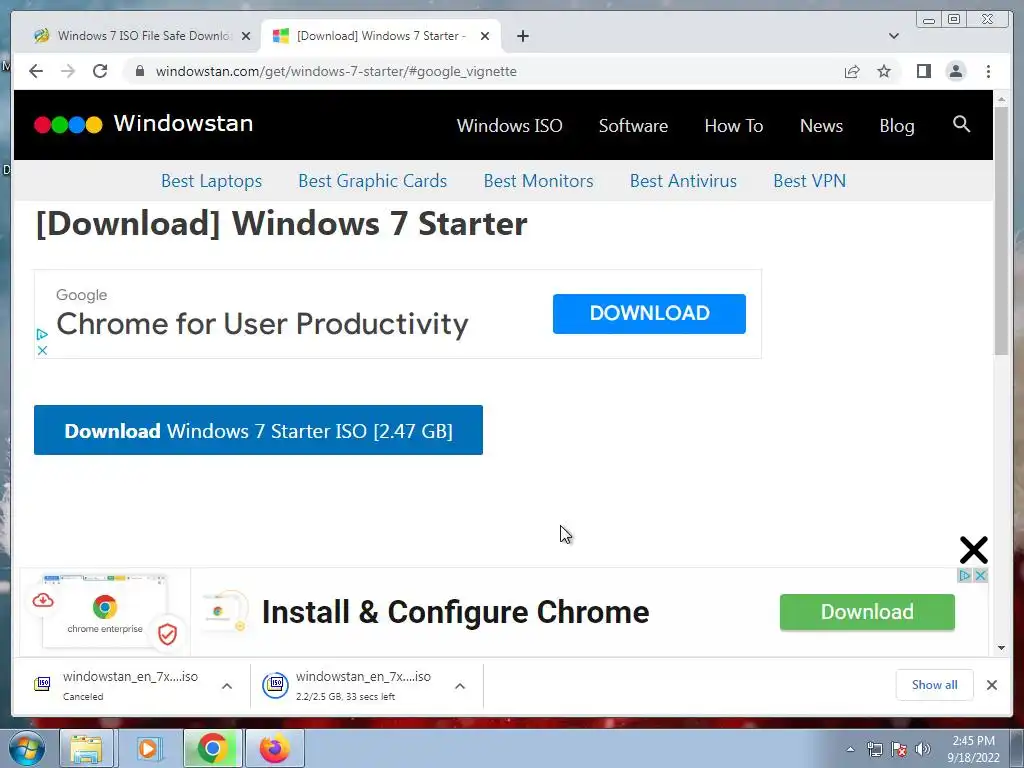Click Install & Configure Chrome ad text
This screenshot has height=768, width=1024.
(x=455, y=612)
